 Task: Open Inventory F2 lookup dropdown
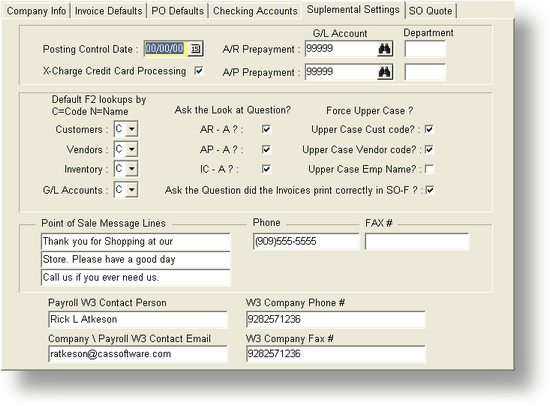pyautogui.click(x=132, y=169)
